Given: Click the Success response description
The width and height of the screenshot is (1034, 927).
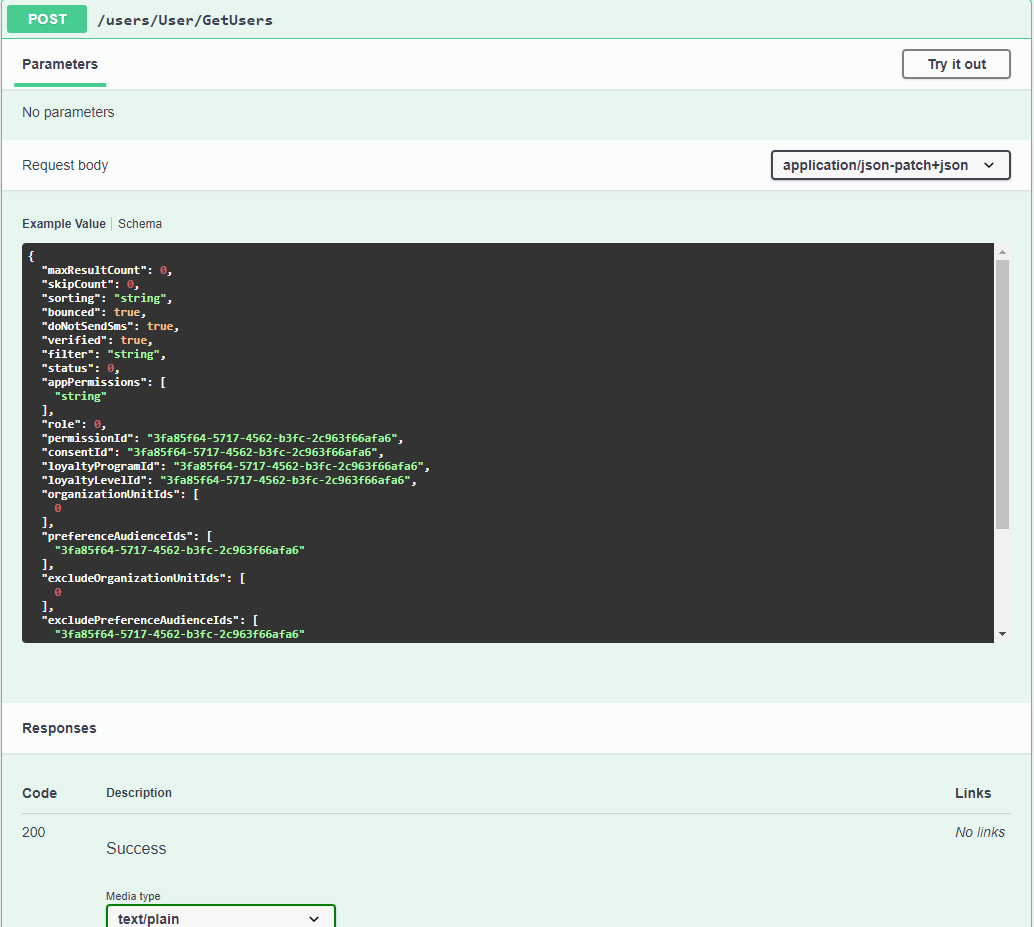Looking at the screenshot, I should coord(136,849).
